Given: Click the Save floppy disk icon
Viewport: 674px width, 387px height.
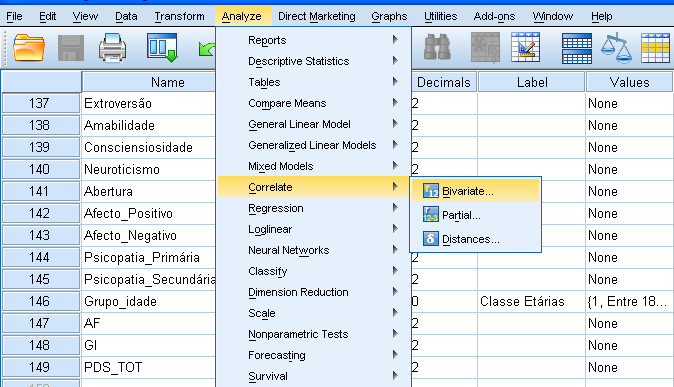Looking at the screenshot, I should coord(71,48).
